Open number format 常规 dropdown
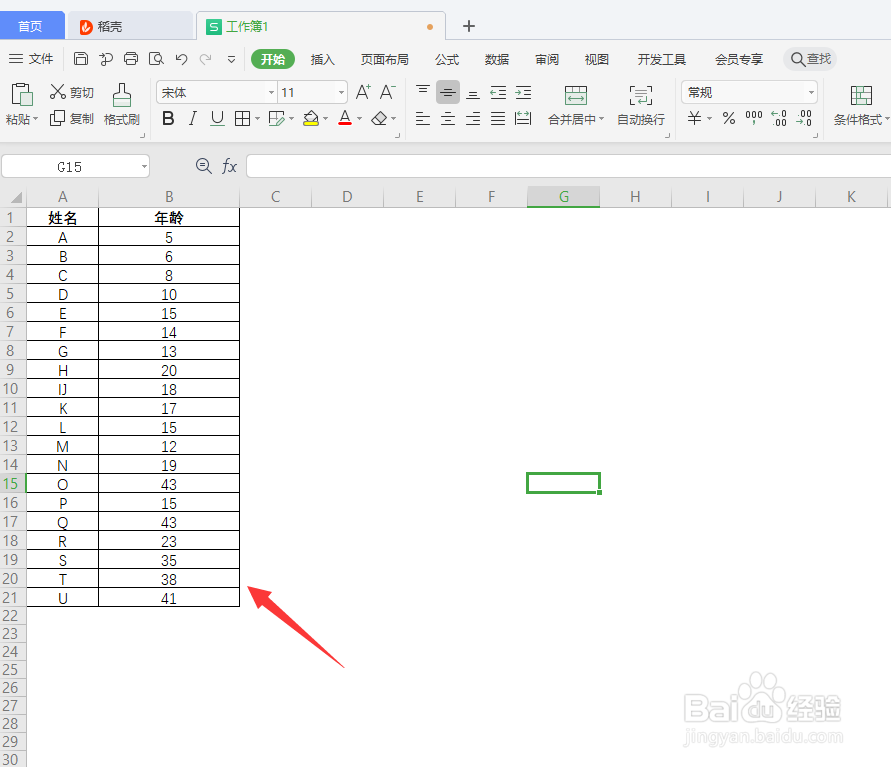The height and width of the screenshot is (767, 891). click(x=811, y=92)
